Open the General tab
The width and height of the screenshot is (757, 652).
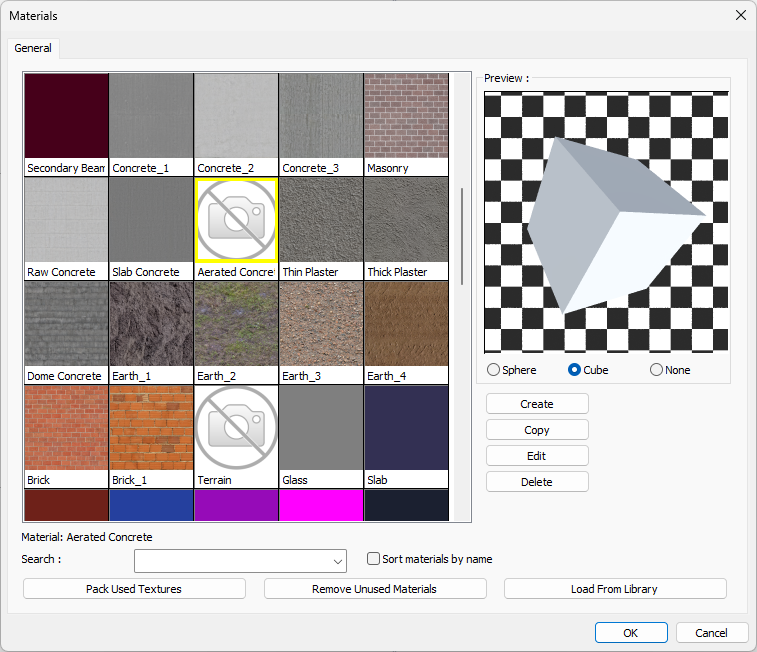click(33, 48)
